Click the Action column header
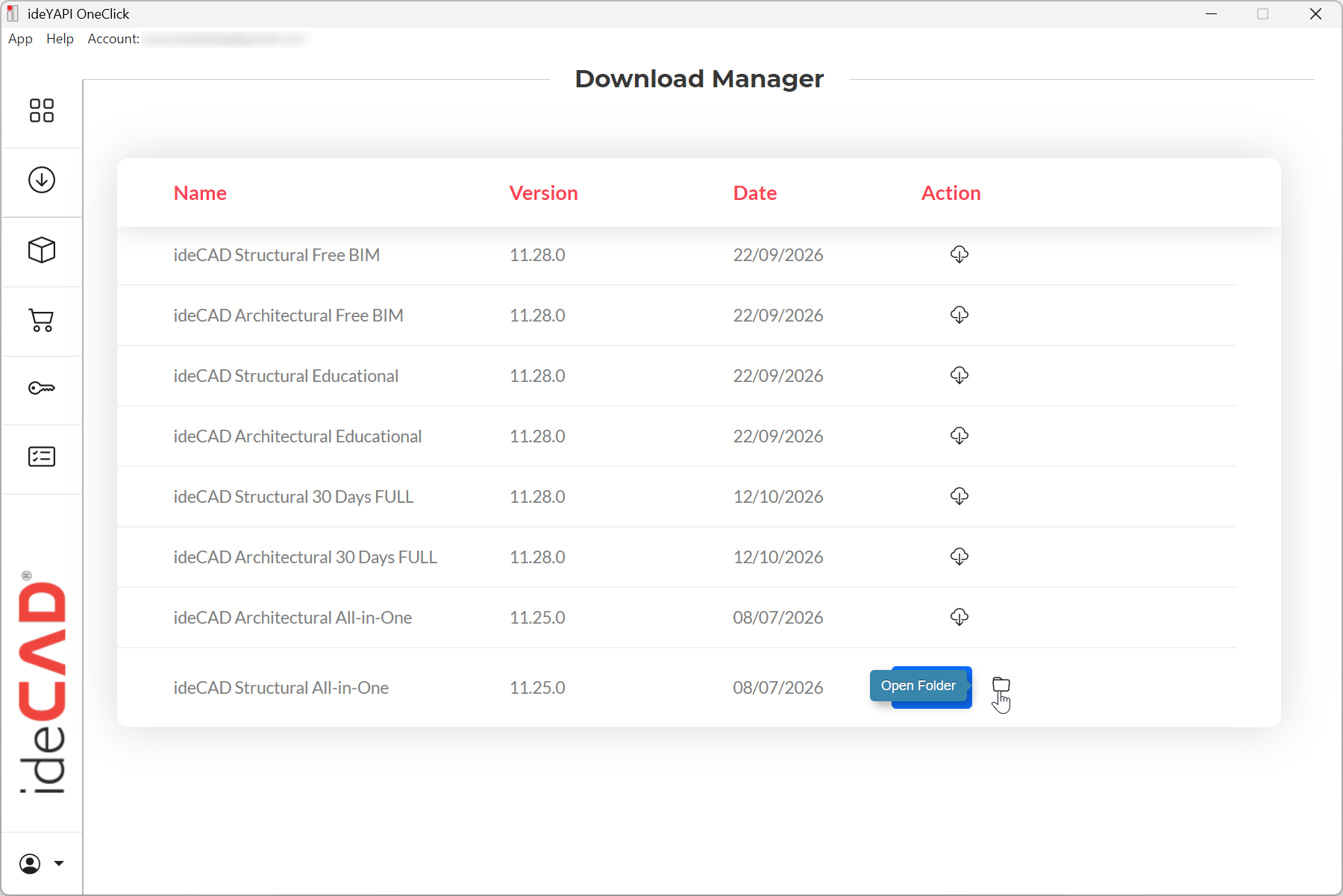The width and height of the screenshot is (1343, 896). coord(951,193)
